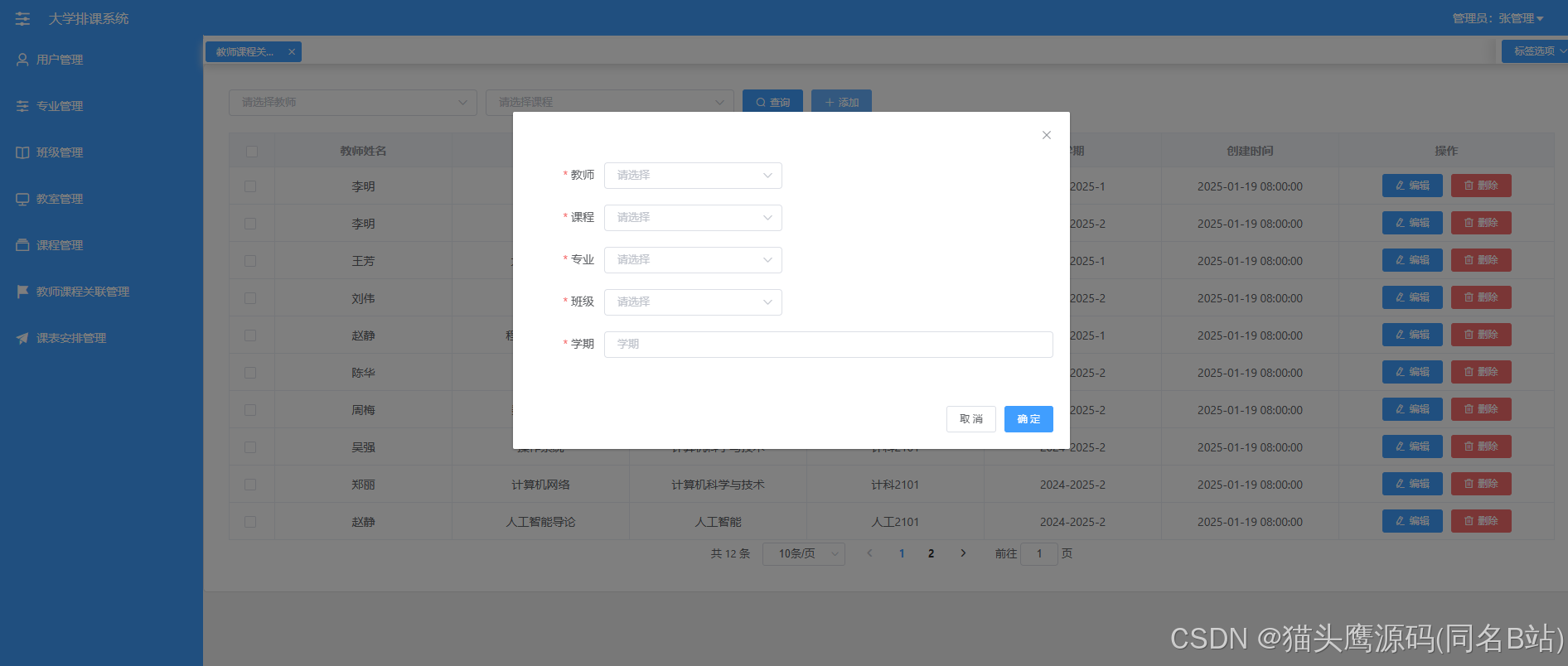1568x666 pixels.
Task: Open the 课程 dropdown in the dialog
Action: [693, 218]
